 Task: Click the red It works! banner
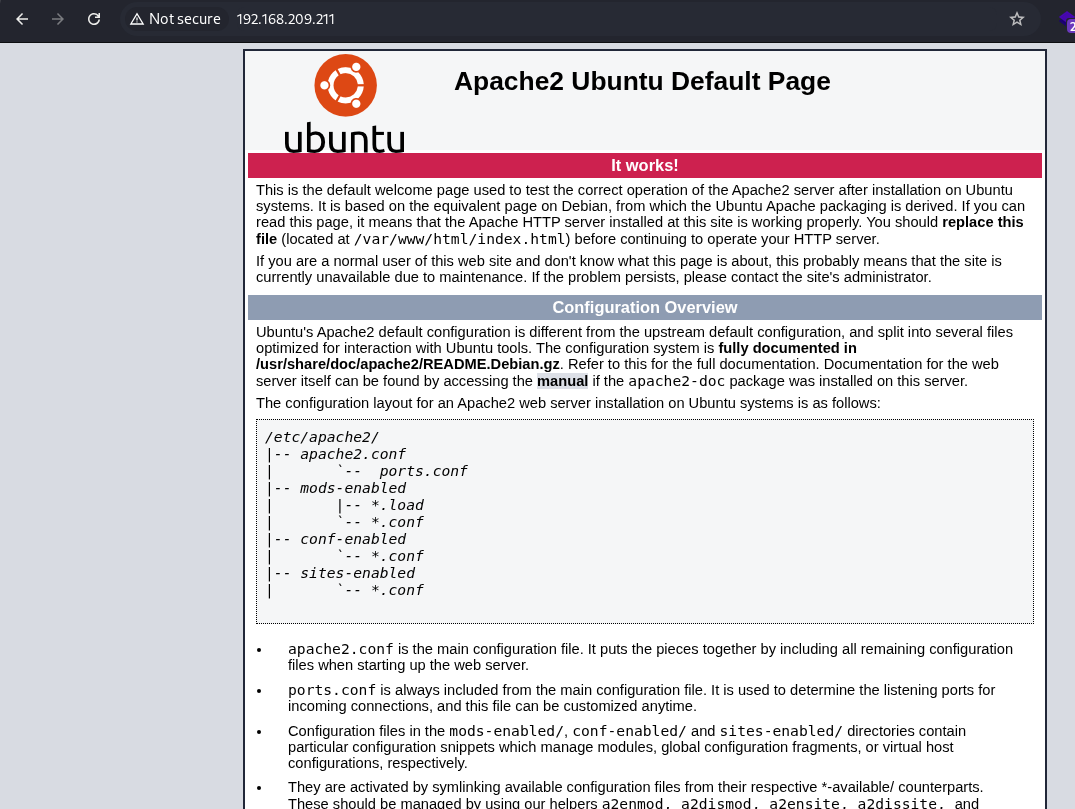(644, 165)
